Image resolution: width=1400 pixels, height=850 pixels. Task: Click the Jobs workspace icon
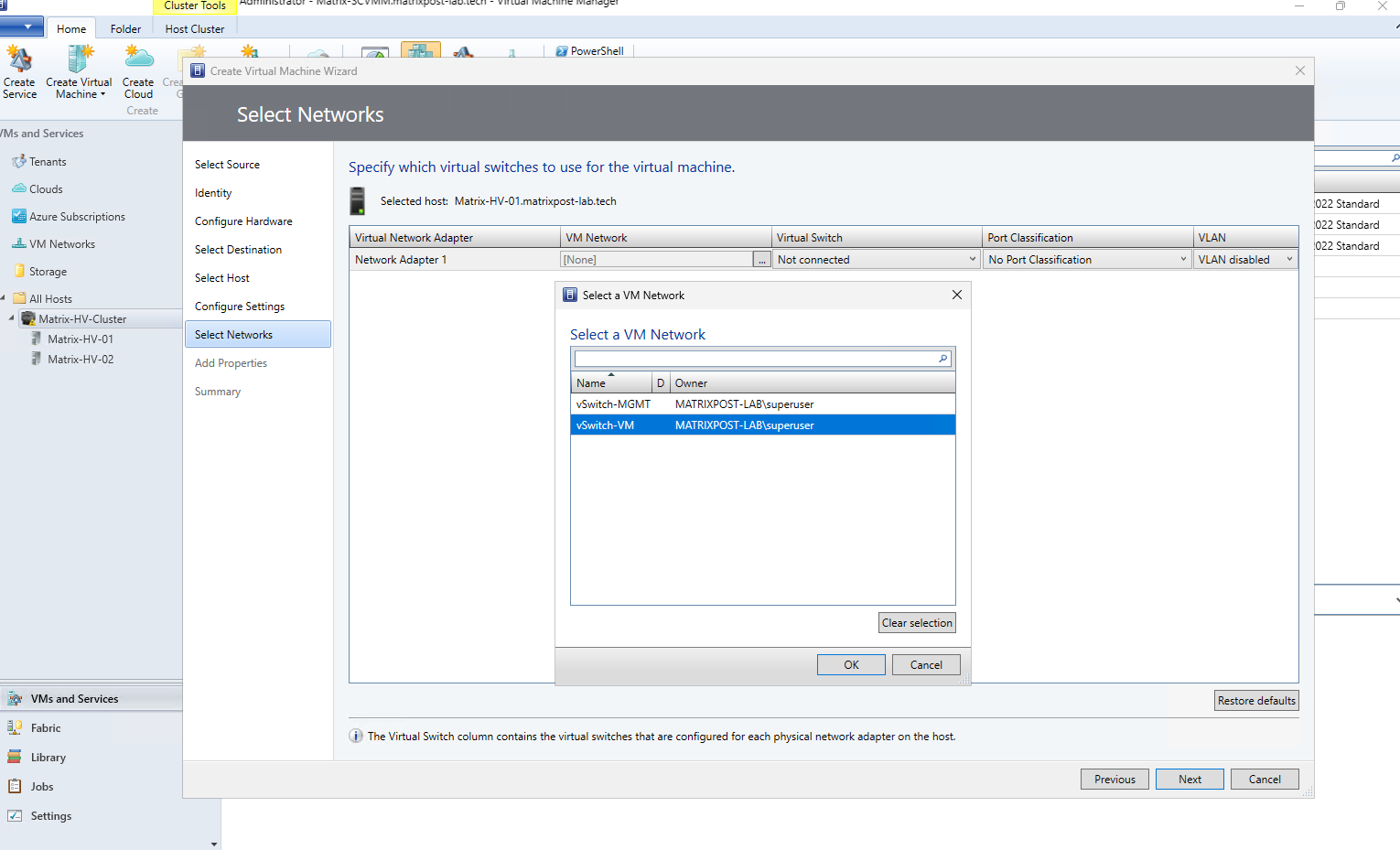(15, 787)
